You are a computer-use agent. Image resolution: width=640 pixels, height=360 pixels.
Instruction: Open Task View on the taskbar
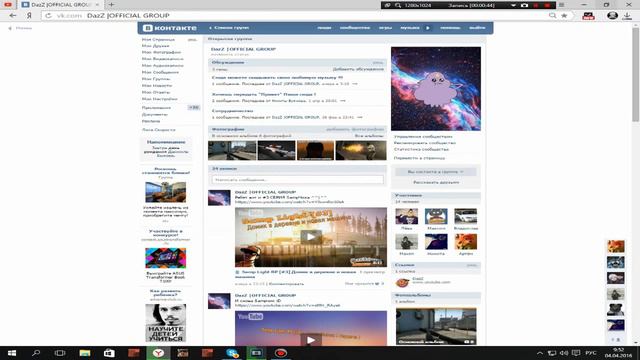60,353
